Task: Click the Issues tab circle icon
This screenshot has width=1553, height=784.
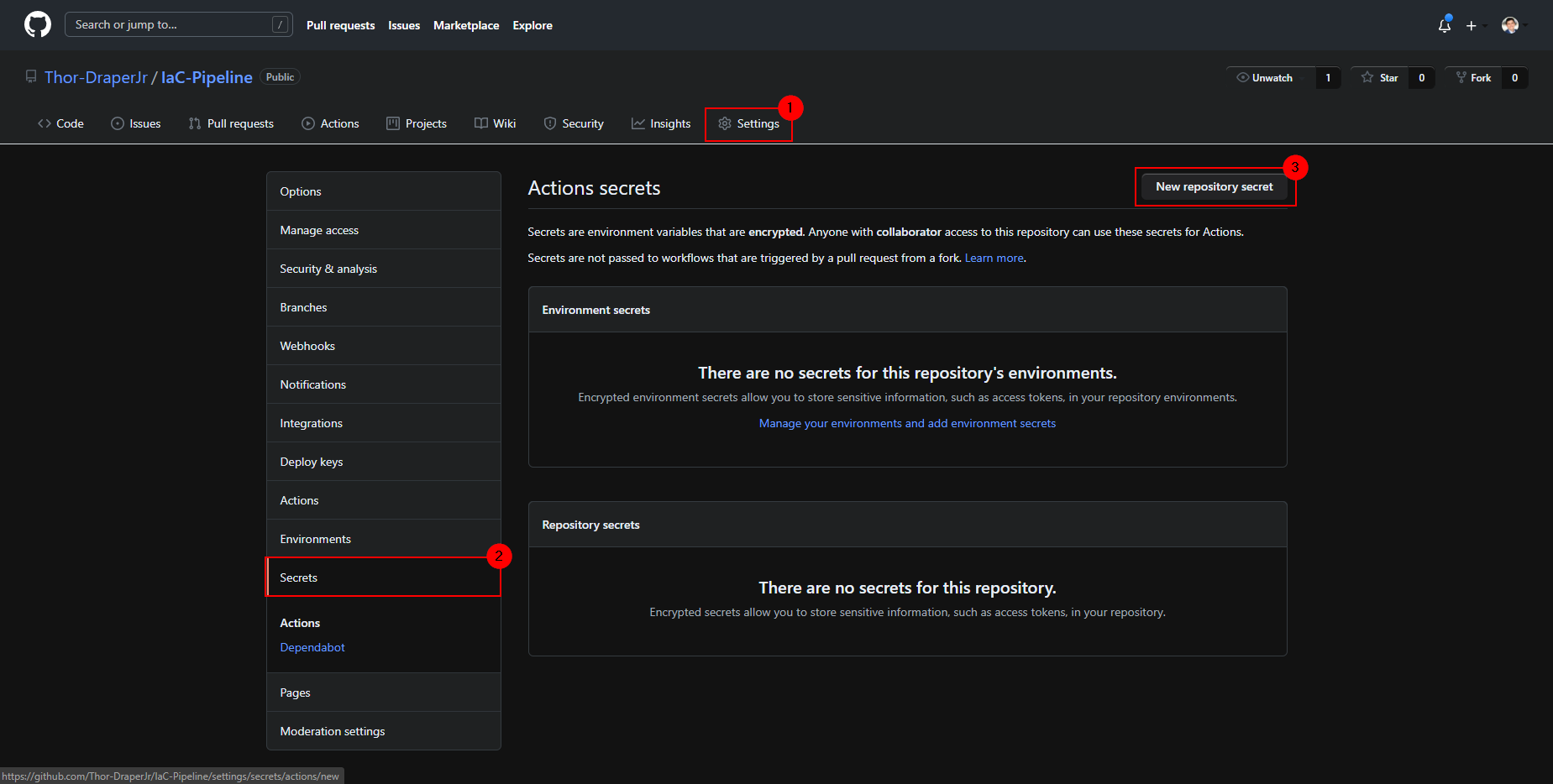Action: (118, 123)
